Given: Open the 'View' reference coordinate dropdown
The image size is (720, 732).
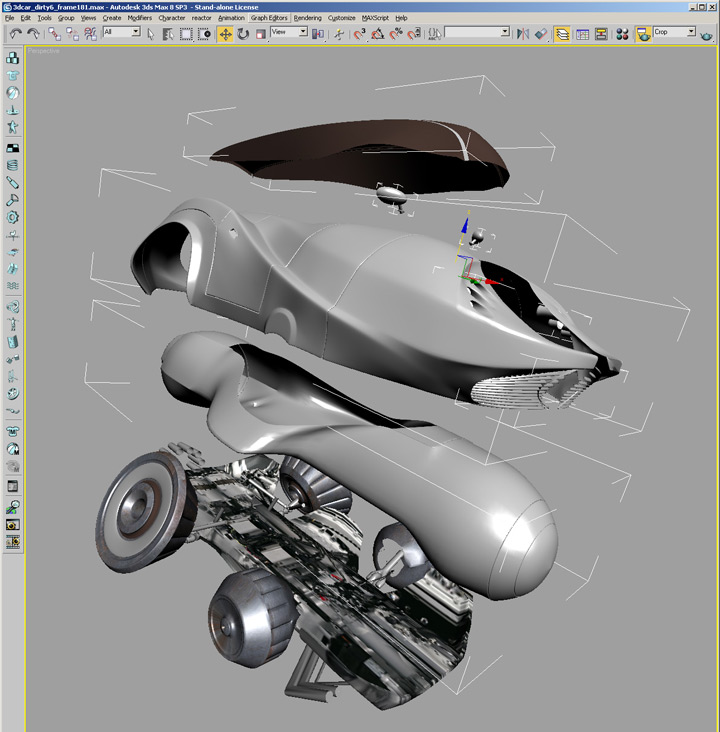Looking at the screenshot, I should [x=288, y=33].
